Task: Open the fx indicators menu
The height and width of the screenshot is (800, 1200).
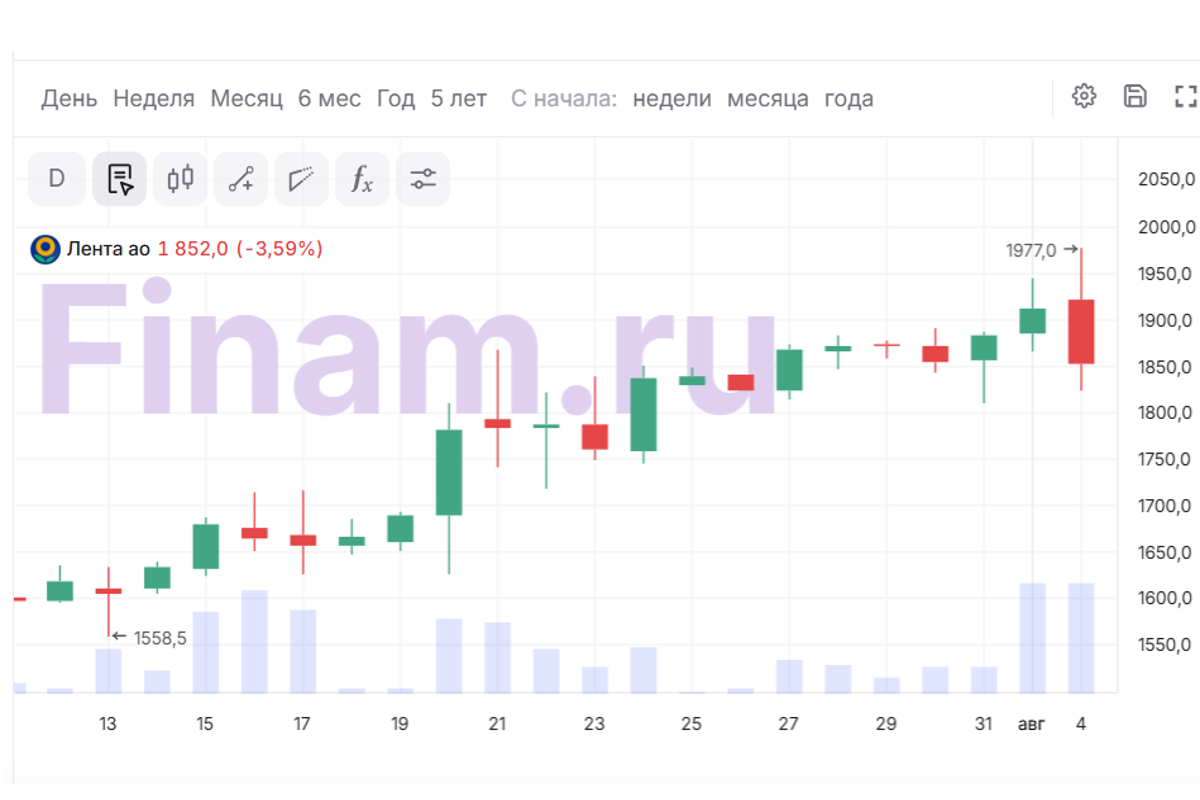Action: (x=362, y=179)
